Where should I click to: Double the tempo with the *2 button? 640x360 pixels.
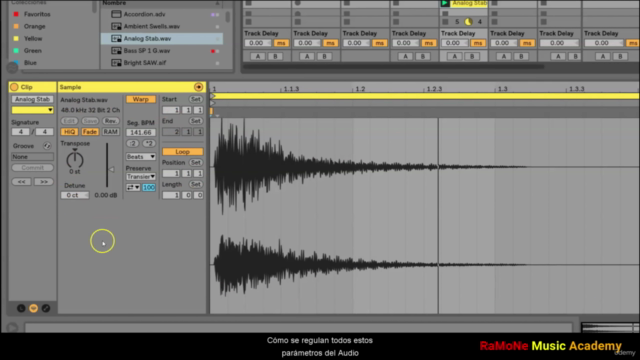pyautogui.click(x=149, y=144)
